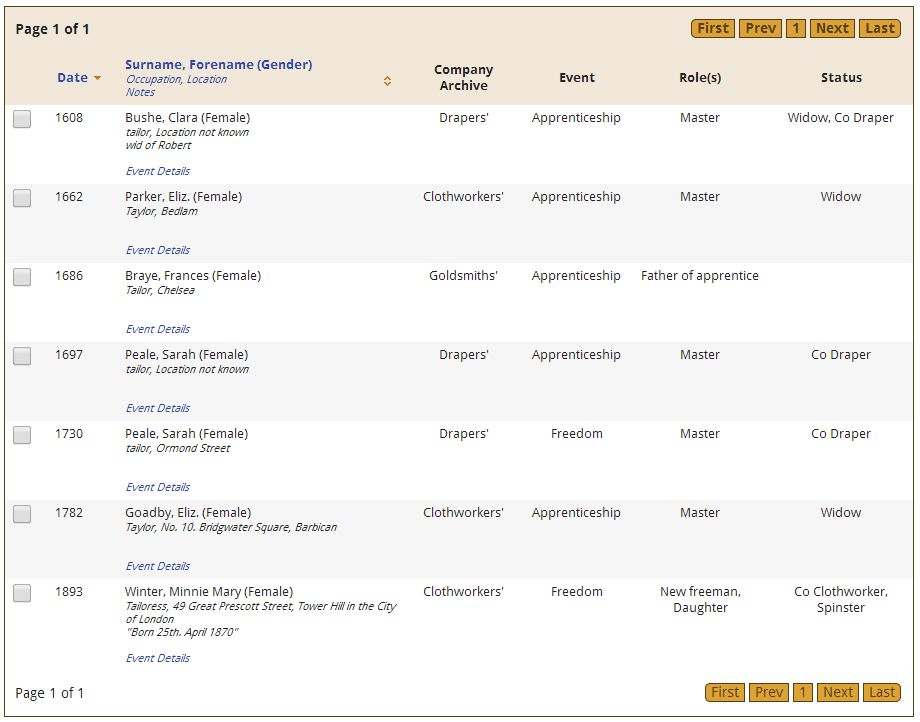Click the Occupation, Location header link
This screenshot has height=722, width=920.
click(176, 79)
